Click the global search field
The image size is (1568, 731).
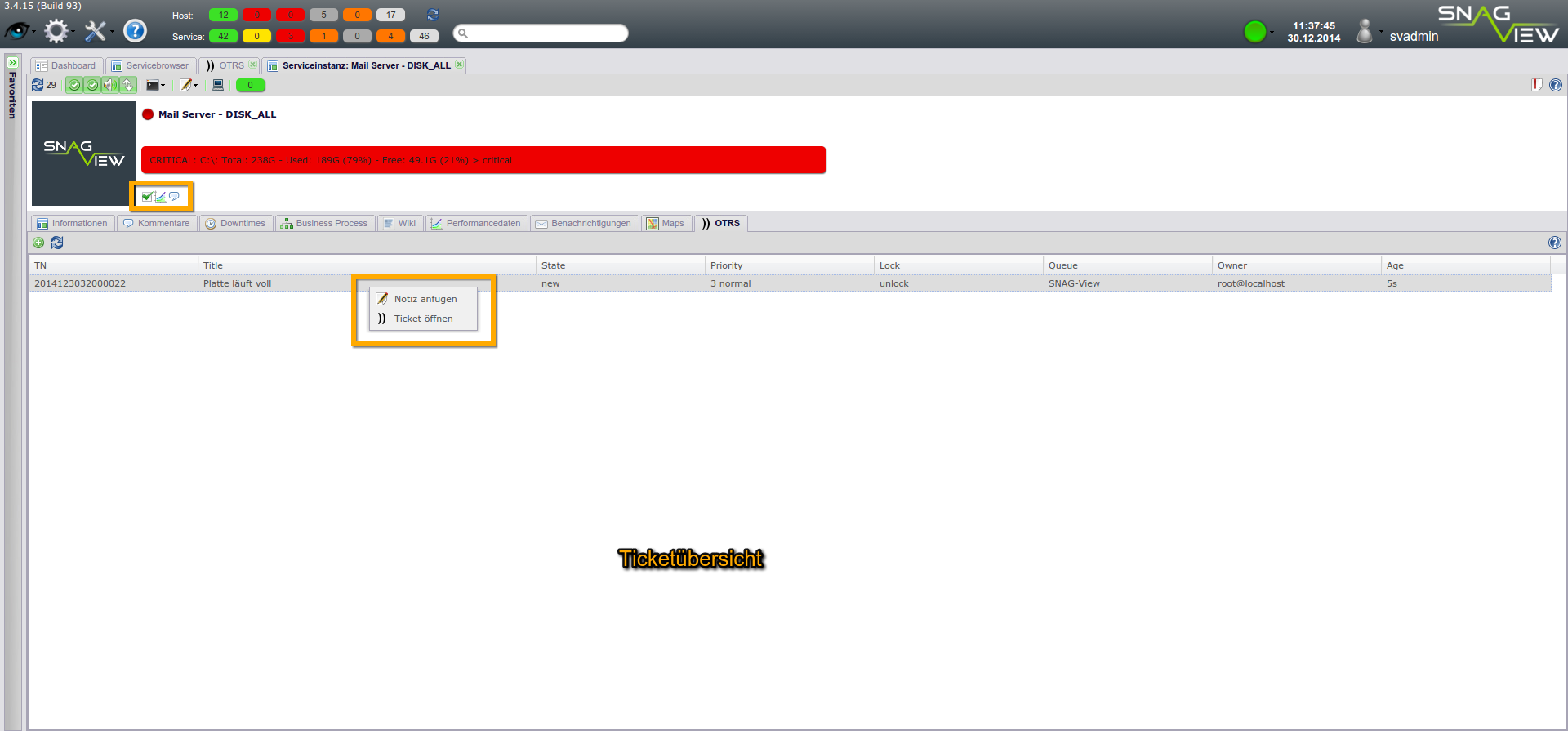[541, 33]
